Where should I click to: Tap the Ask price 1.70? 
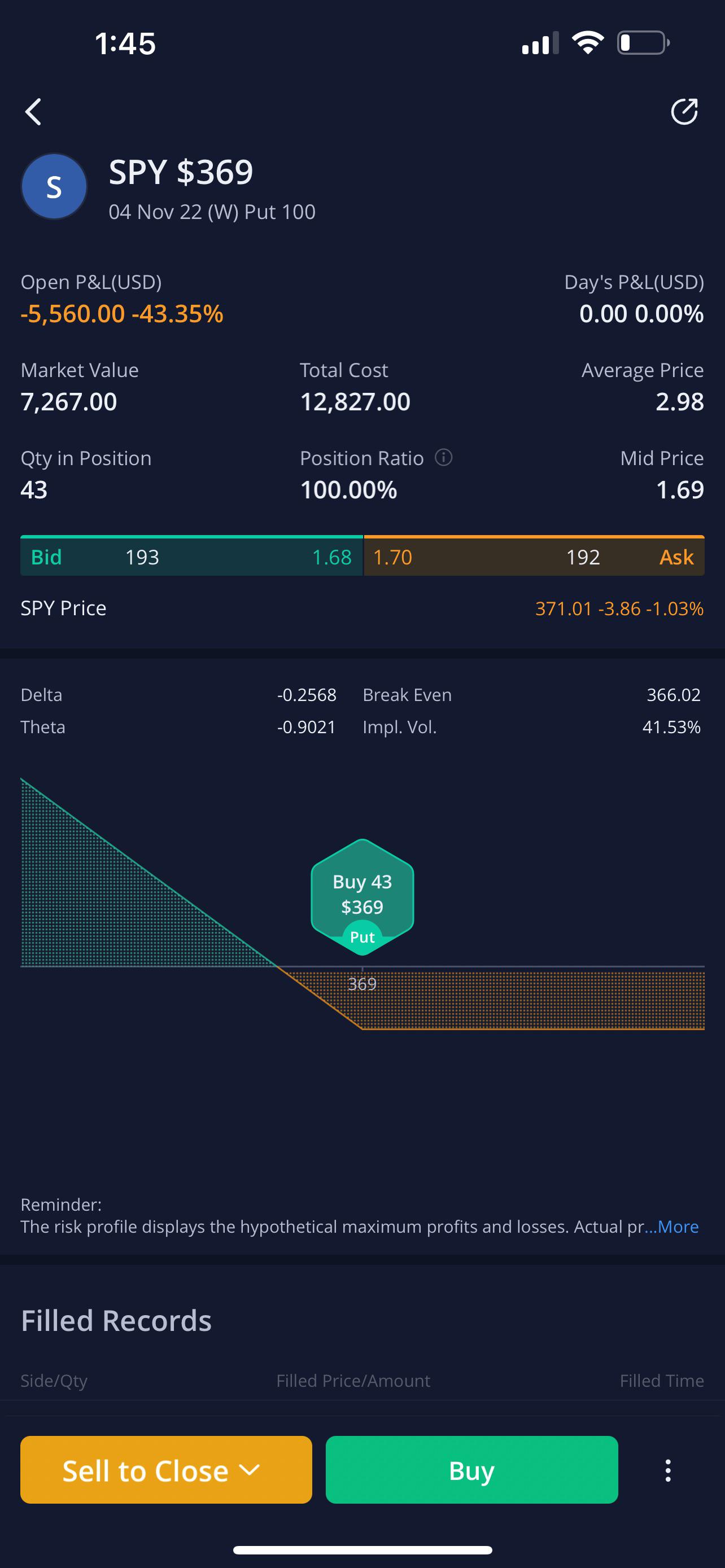coord(392,557)
